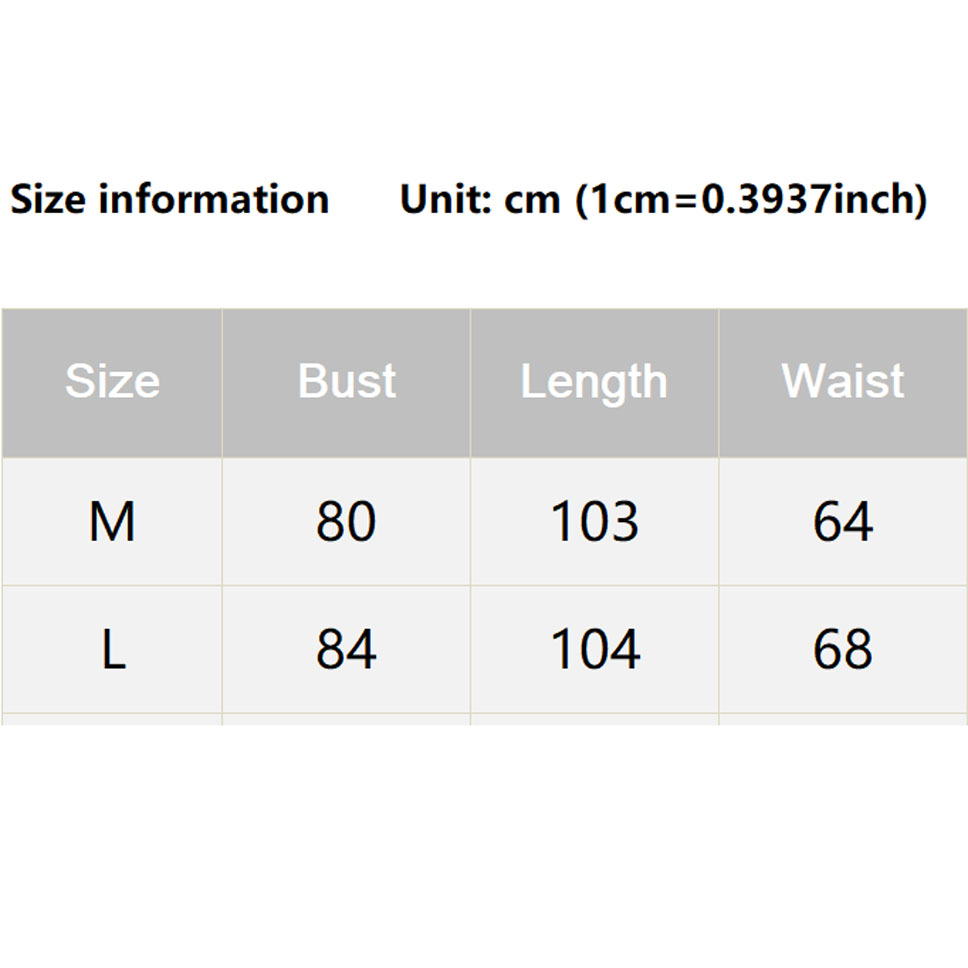Click the cut-off cell below waist value 68

click(842, 719)
